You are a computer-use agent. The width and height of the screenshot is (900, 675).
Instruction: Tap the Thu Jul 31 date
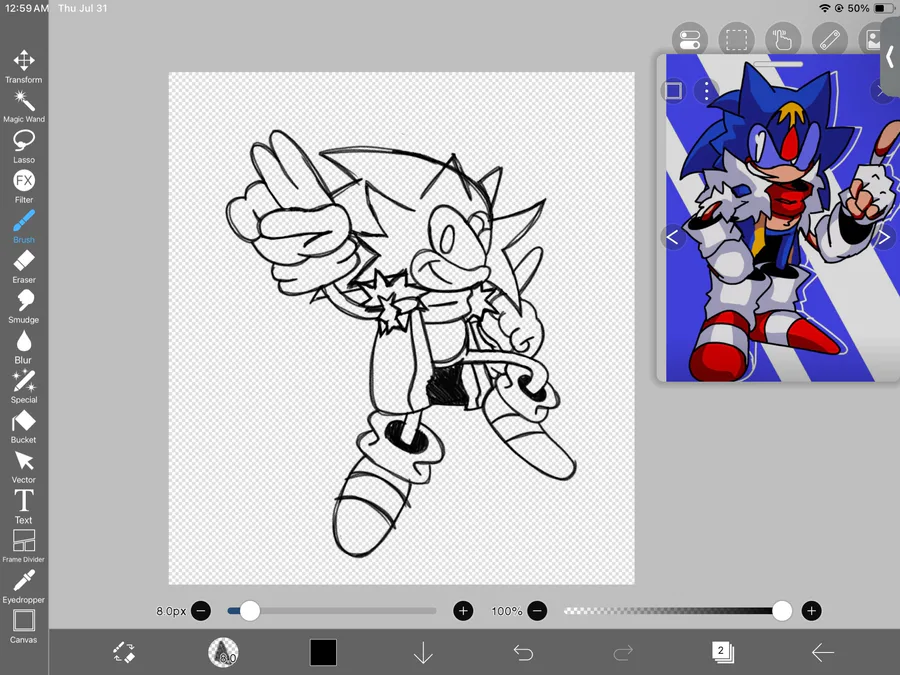tap(83, 8)
